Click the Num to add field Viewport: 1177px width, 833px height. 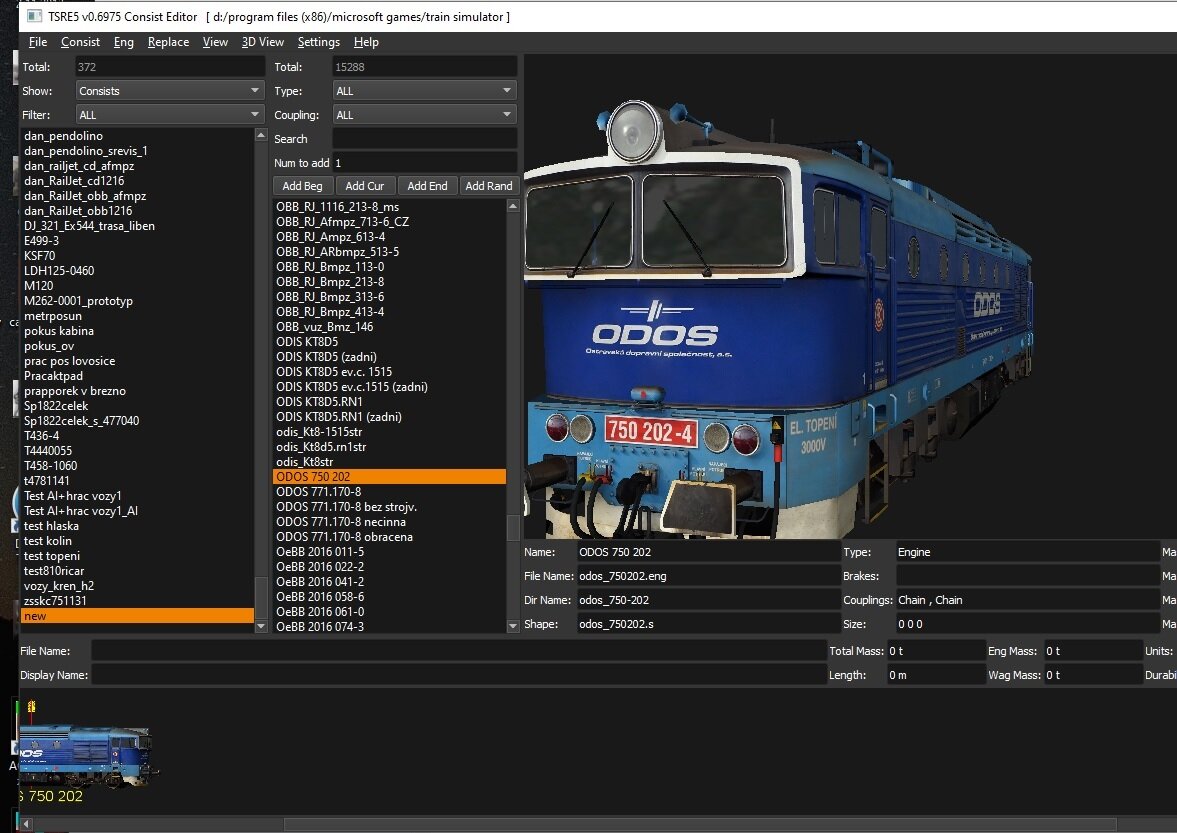click(424, 163)
